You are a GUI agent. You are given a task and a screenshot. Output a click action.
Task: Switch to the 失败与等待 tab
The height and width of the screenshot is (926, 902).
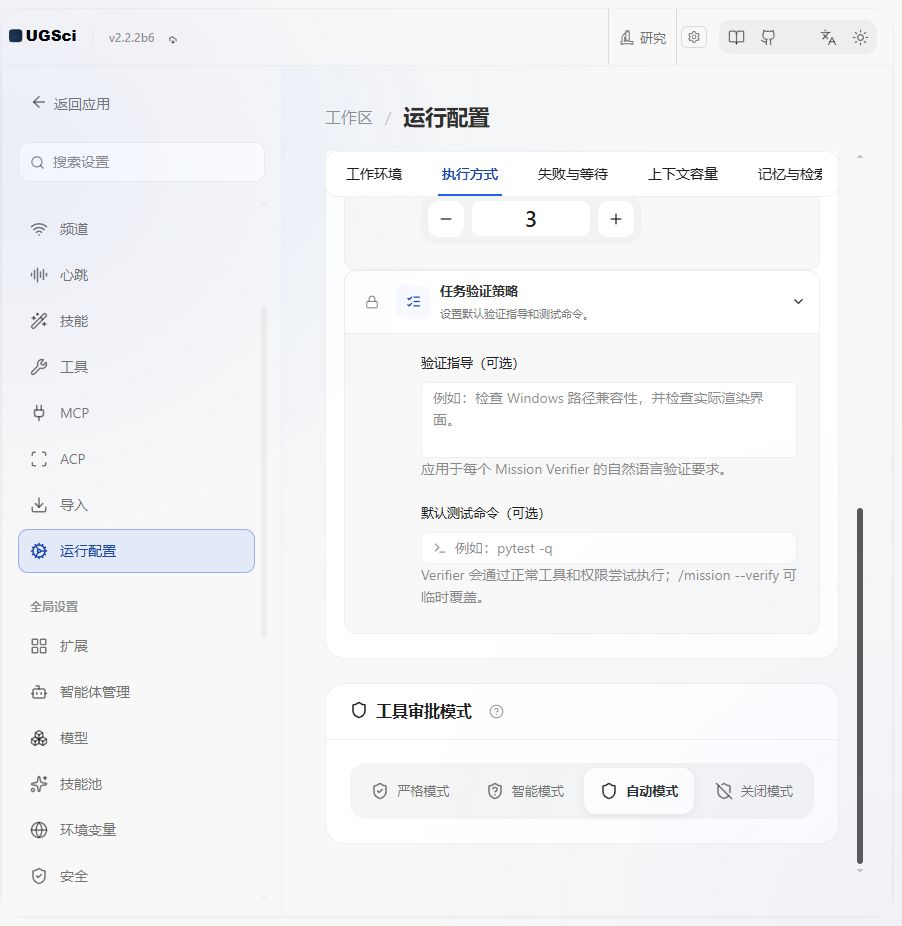pyautogui.click(x=572, y=174)
